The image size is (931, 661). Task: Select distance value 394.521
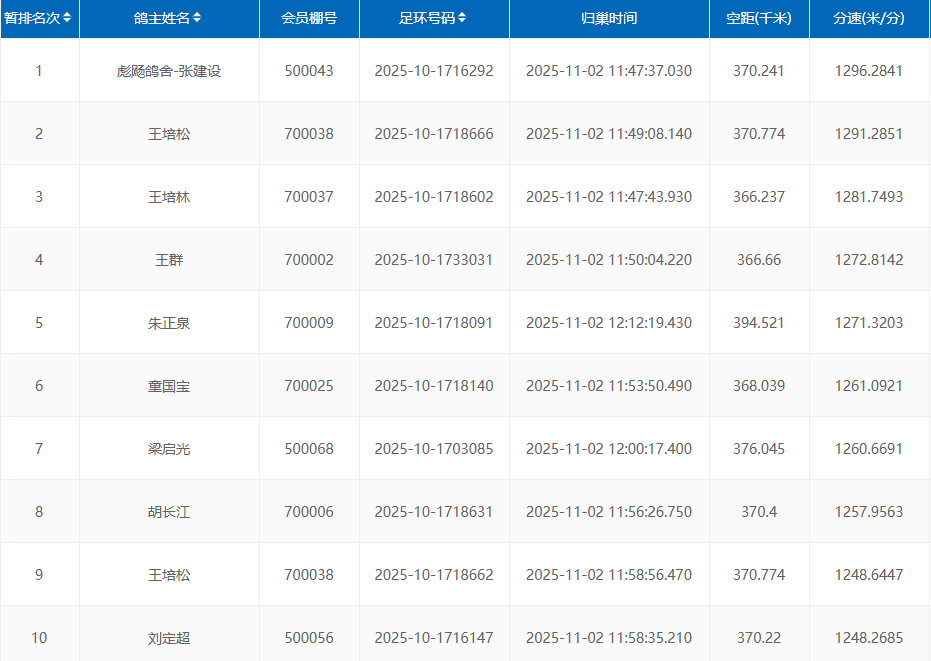tap(758, 323)
